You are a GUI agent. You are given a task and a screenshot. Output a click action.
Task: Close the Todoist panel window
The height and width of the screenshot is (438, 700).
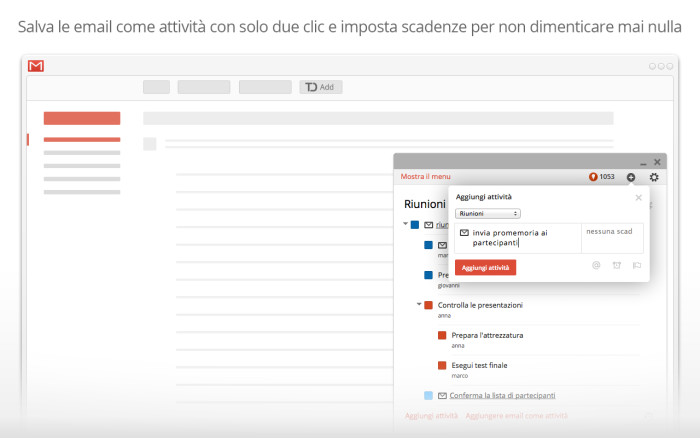coord(657,162)
